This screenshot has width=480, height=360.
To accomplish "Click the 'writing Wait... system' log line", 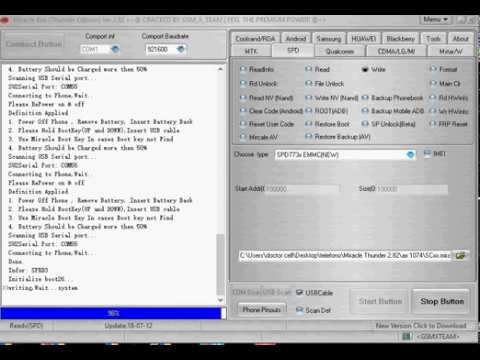I will pyautogui.click(x=43, y=288).
